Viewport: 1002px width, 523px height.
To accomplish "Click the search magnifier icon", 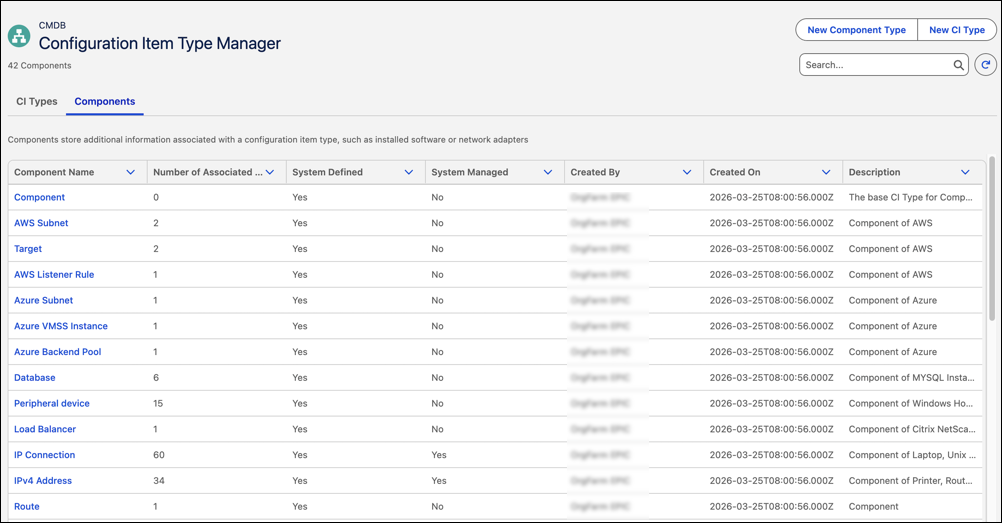I will pos(959,65).
